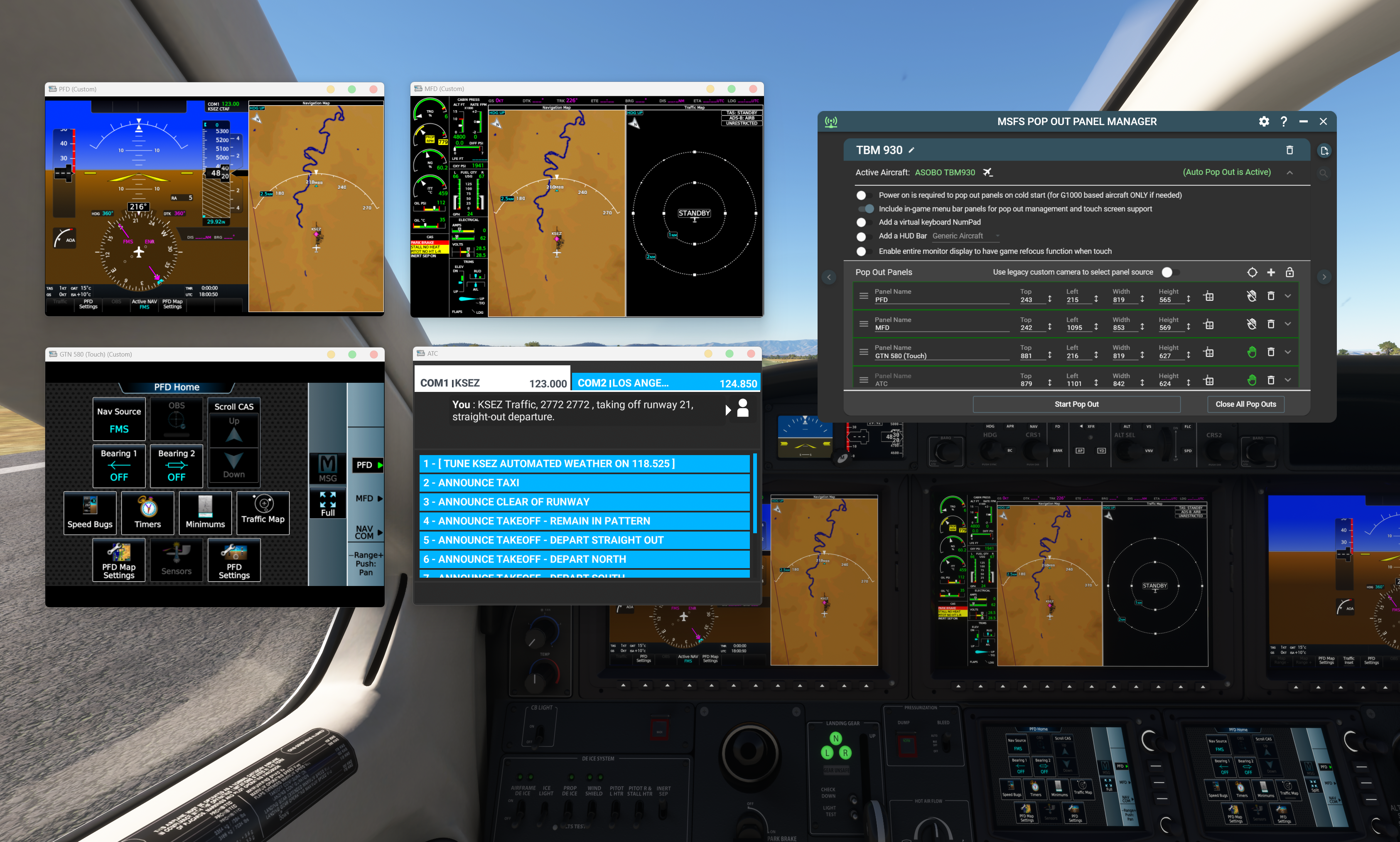This screenshot has height=842, width=1400.
Task: Toggle touch hand icon for GTN 580 panel
Action: 1251,352
